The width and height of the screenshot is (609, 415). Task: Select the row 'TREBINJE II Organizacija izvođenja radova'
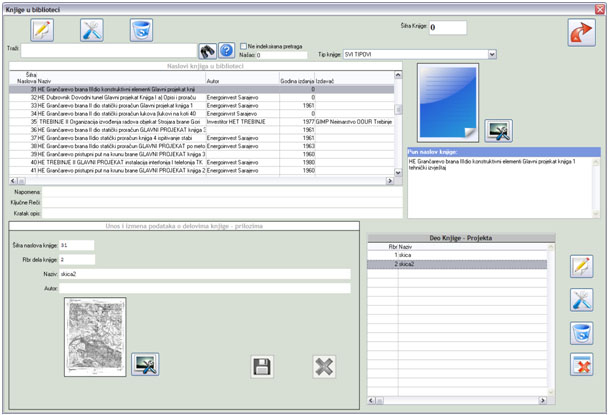coord(120,121)
